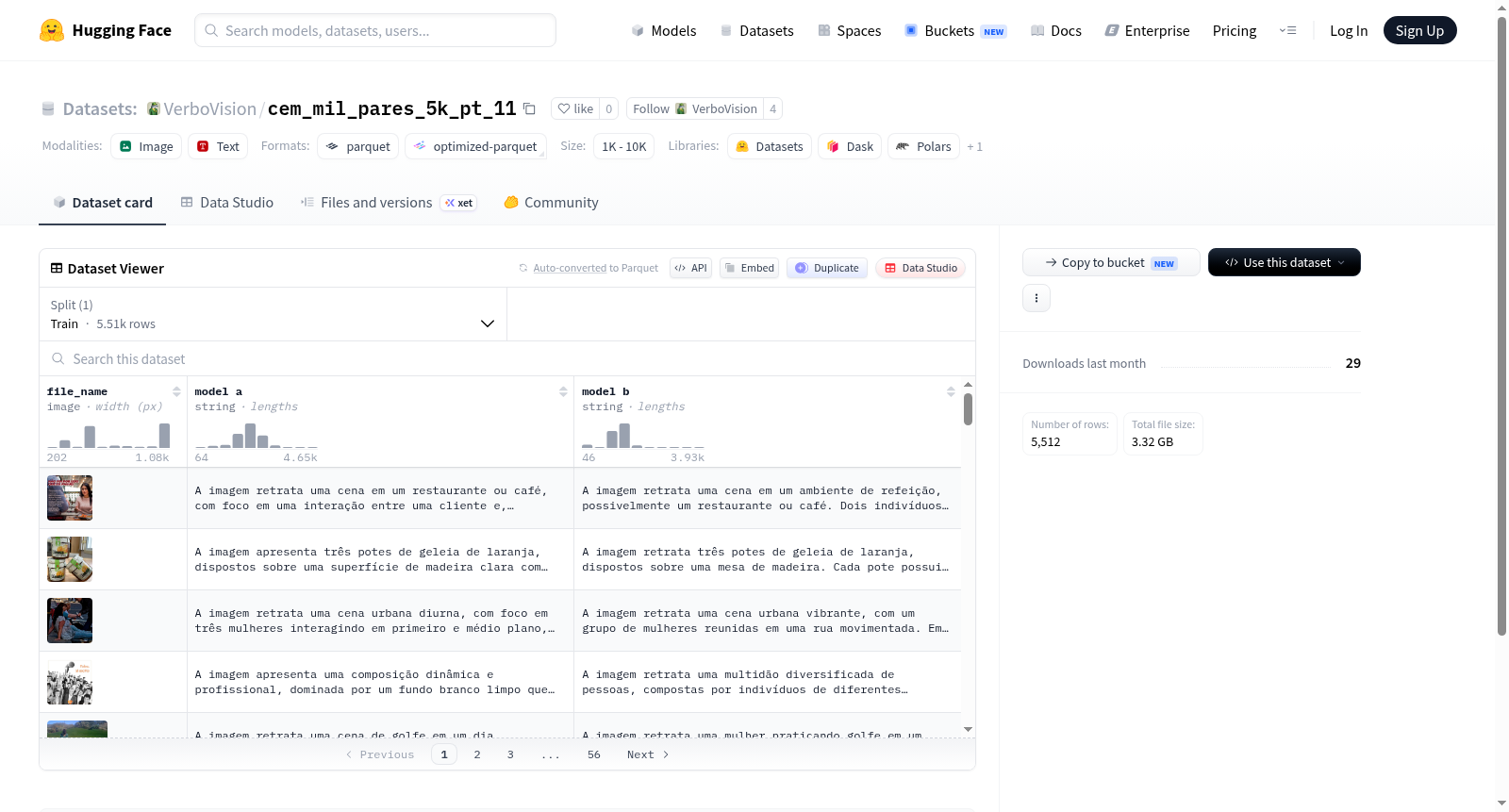Select the 1K - 10K size tag
1509x812 pixels.
pos(623,146)
